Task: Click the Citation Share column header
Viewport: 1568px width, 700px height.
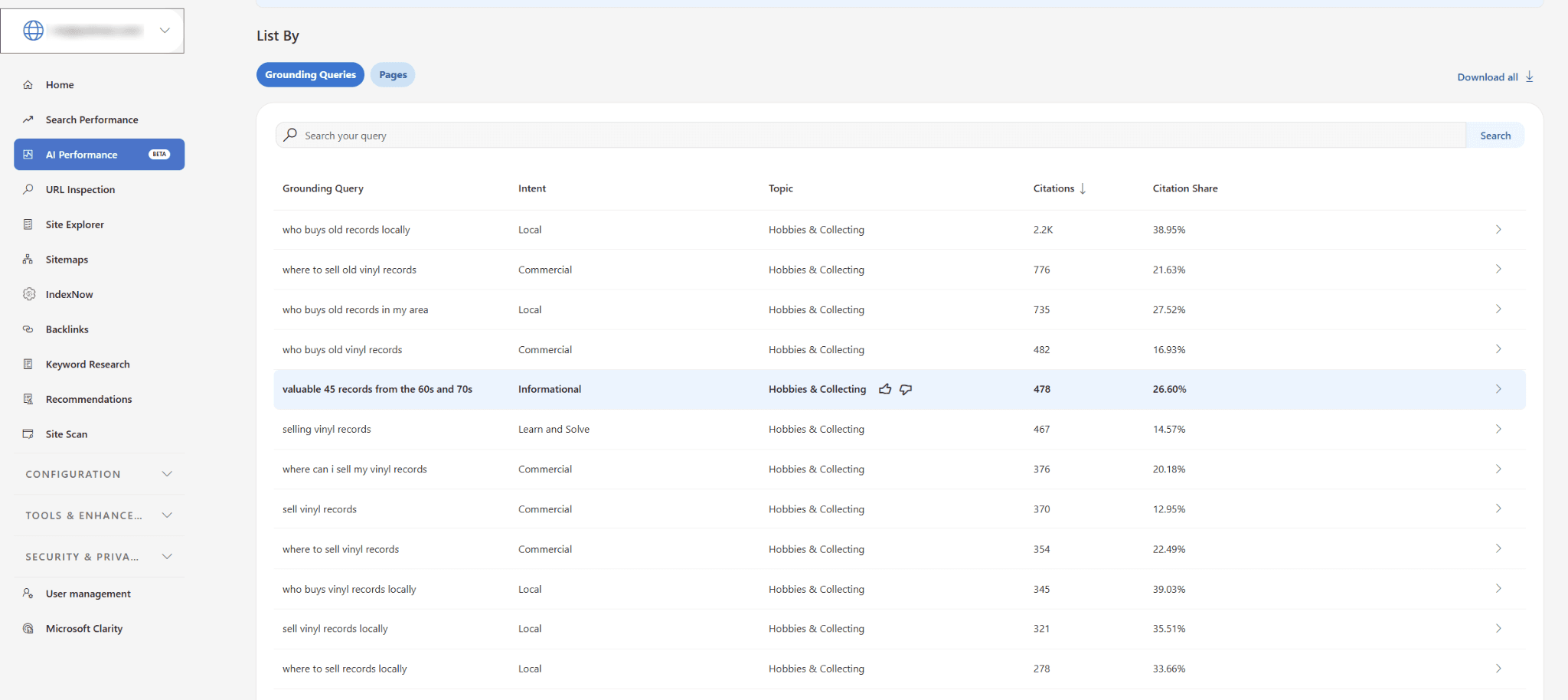Action: [x=1185, y=188]
